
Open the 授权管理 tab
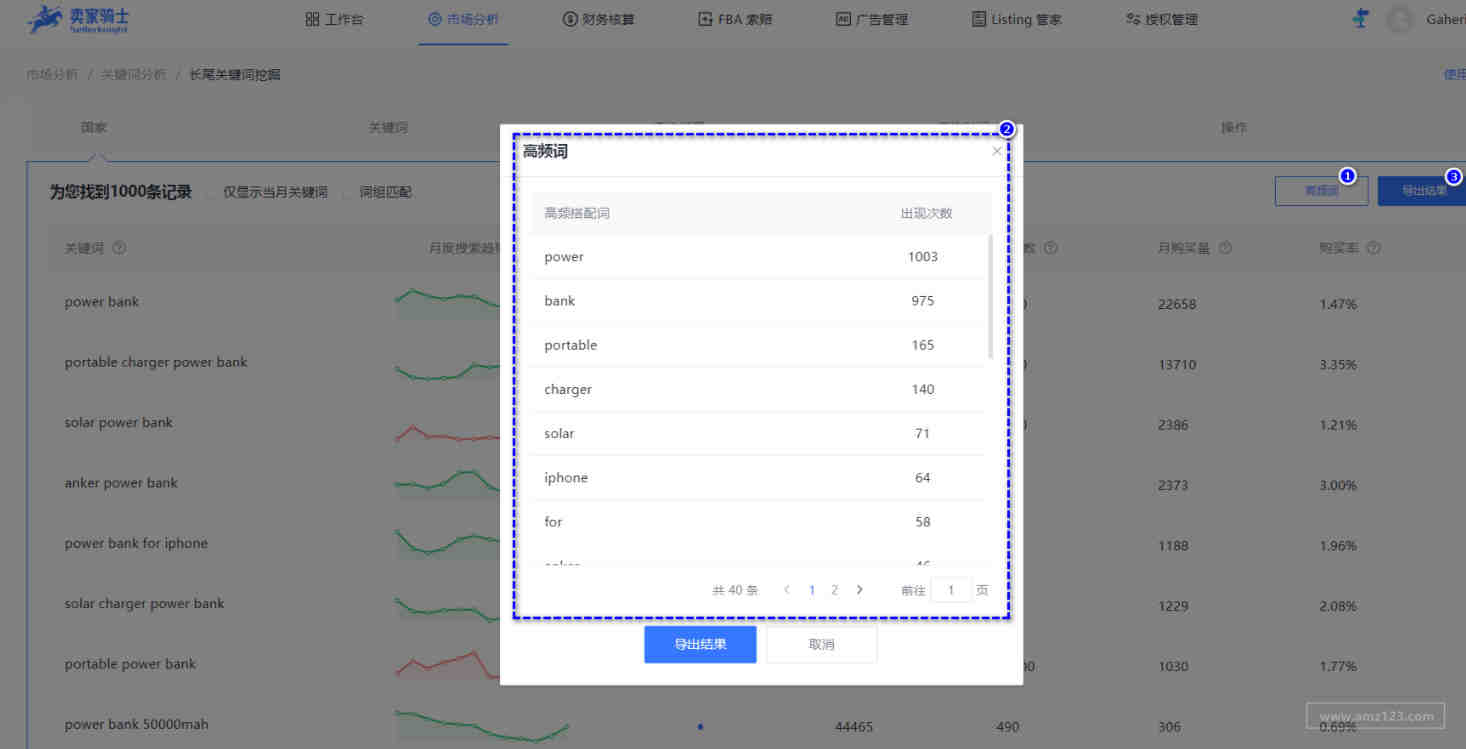click(x=1161, y=20)
